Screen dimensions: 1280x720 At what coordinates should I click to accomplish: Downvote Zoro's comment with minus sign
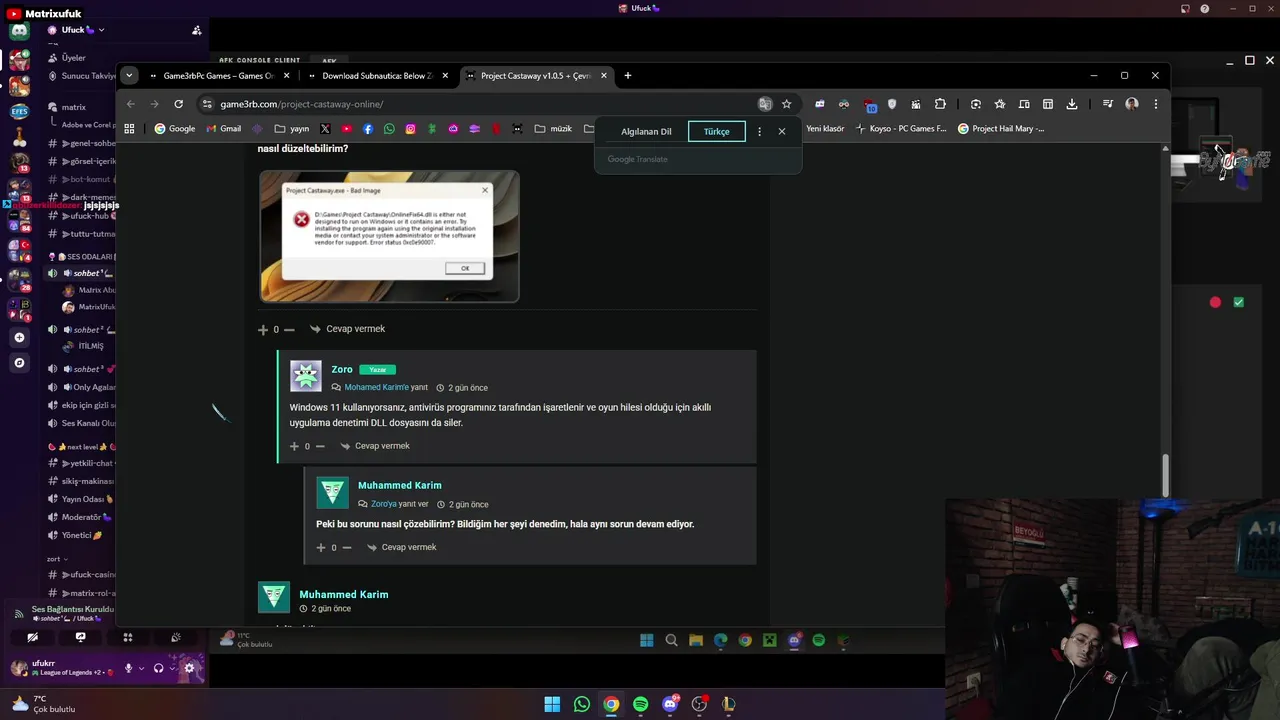[x=321, y=446]
